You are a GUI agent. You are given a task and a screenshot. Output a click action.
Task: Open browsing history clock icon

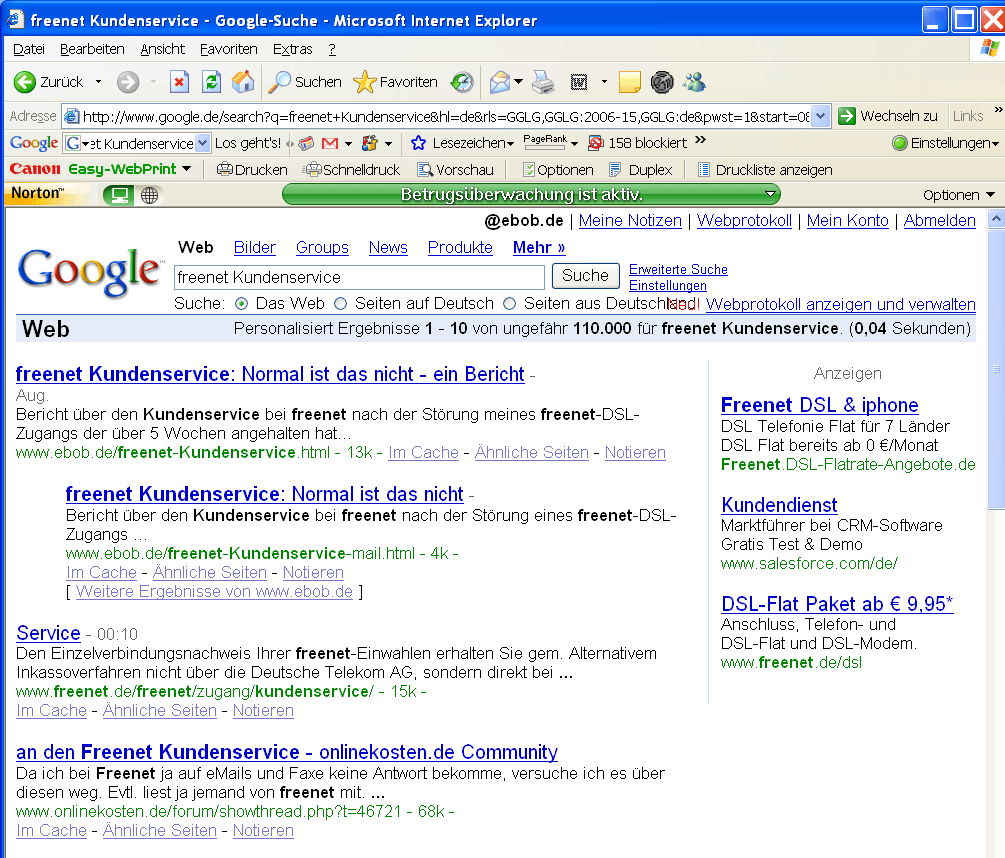(x=461, y=82)
